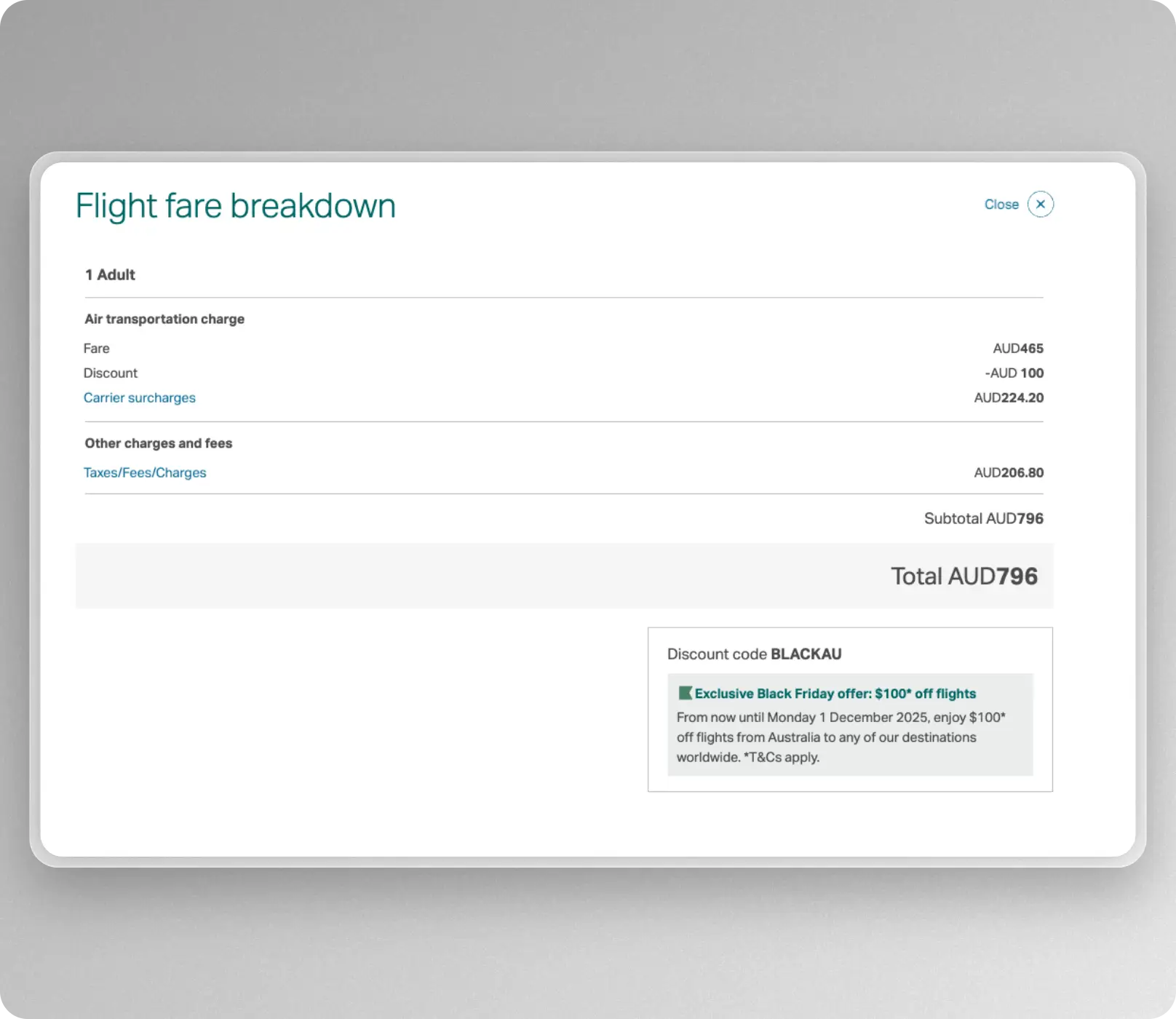The height and width of the screenshot is (1019, 1176).
Task: Expand the Carrier surcharges line item
Action: [139, 397]
